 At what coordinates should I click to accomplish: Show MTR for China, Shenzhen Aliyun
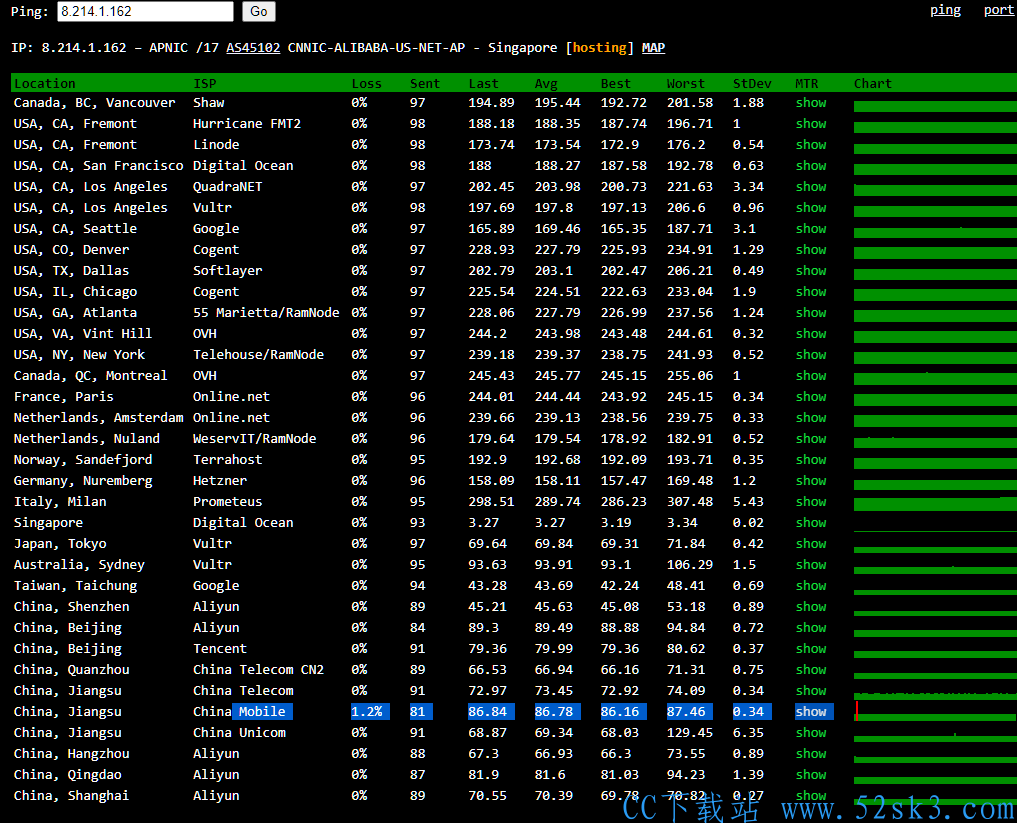811,607
